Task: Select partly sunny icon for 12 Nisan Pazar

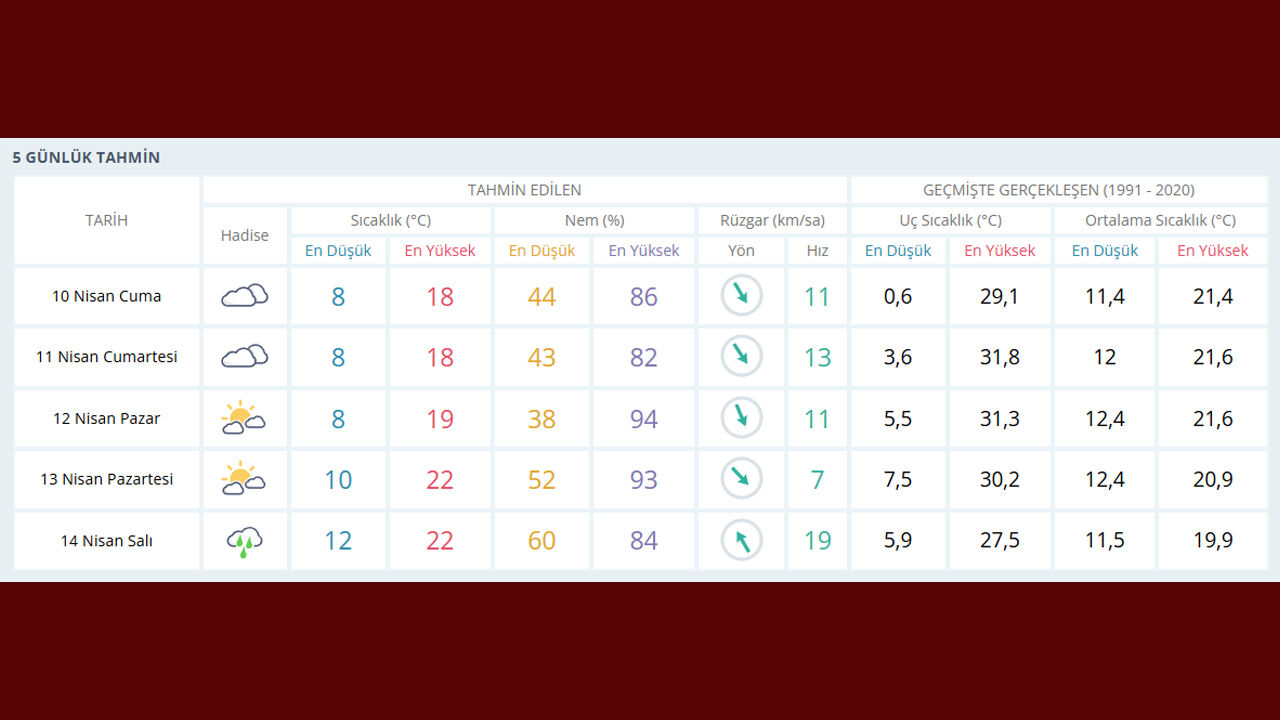Action: 243,418
